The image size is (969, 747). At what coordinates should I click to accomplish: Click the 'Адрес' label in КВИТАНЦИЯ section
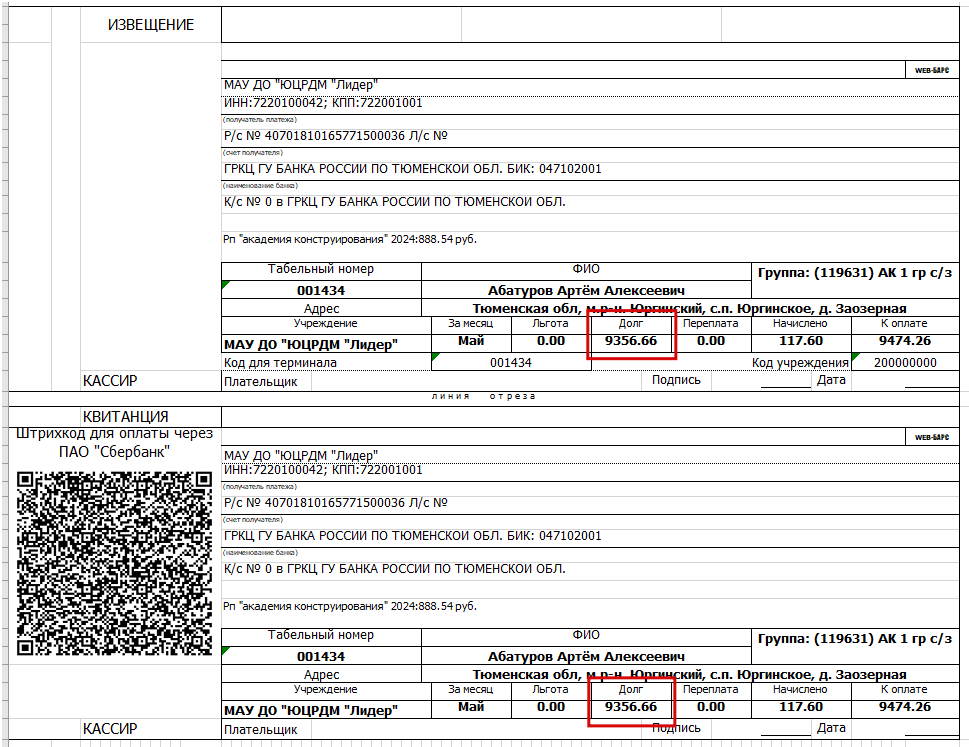click(321, 675)
